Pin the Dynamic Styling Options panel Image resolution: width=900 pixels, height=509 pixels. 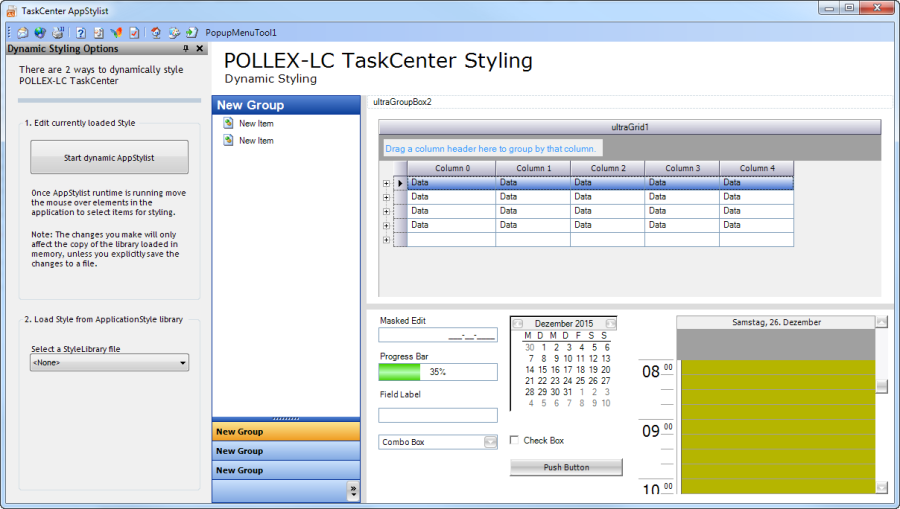click(186, 49)
